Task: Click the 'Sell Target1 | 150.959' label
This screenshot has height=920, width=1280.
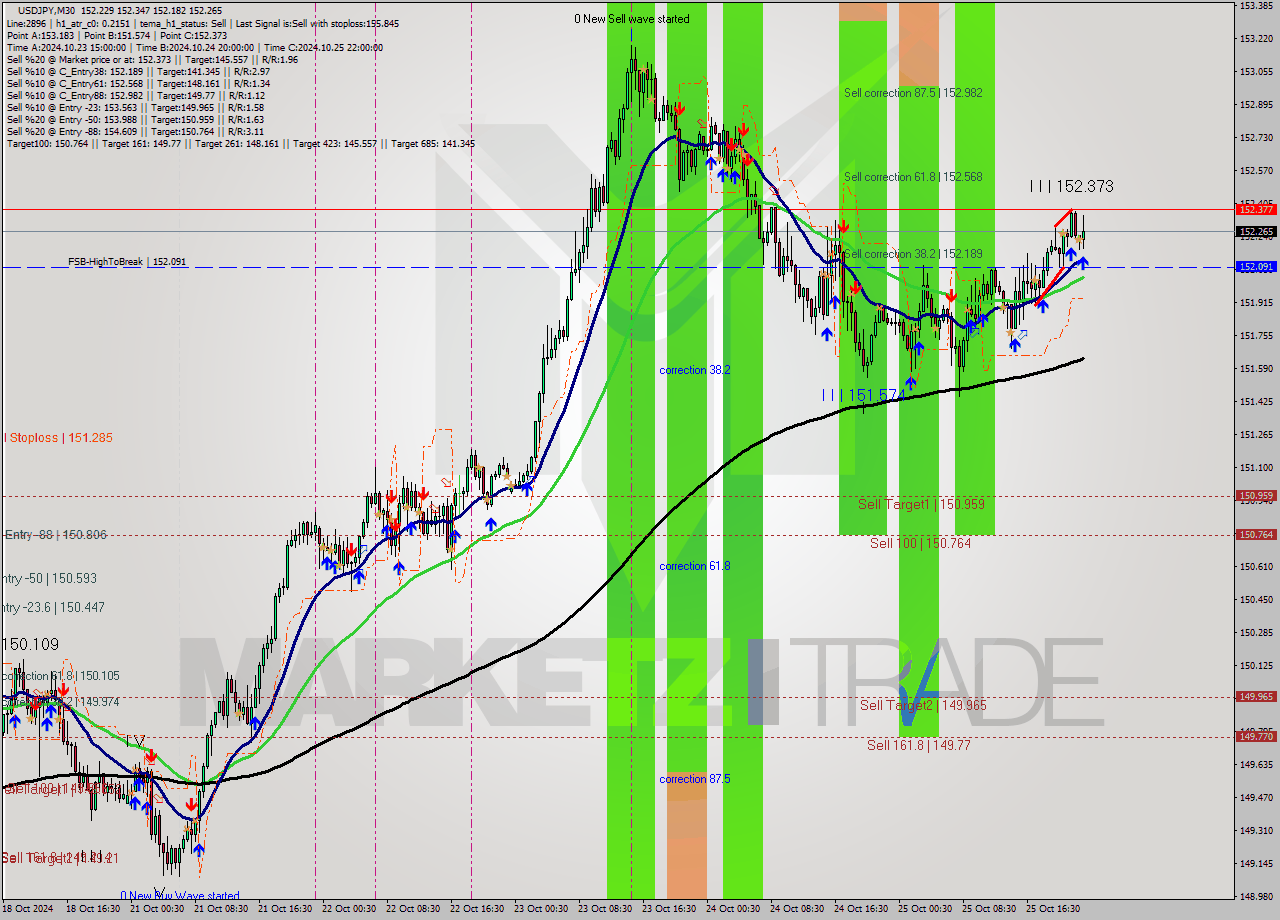Action: point(921,504)
